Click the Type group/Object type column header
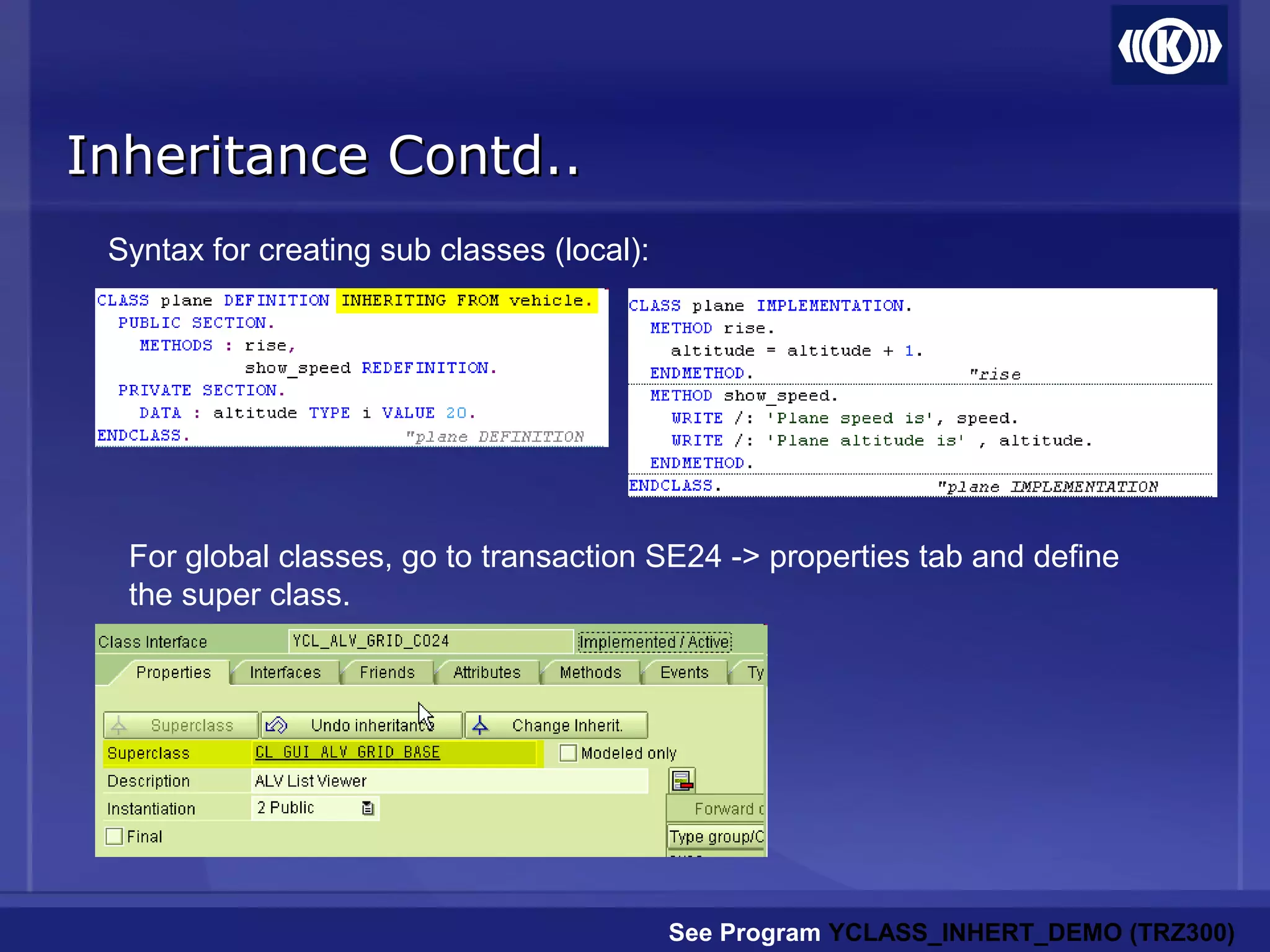This screenshot has height=952, width=1270. pyautogui.click(x=716, y=837)
